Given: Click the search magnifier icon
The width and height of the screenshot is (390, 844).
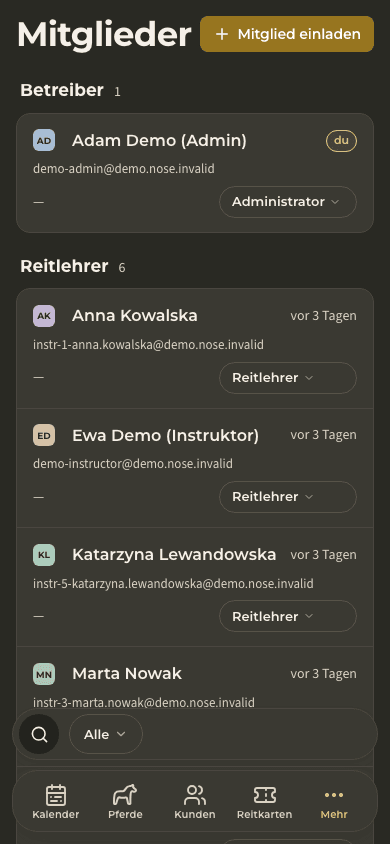Looking at the screenshot, I should (x=39, y=734).
